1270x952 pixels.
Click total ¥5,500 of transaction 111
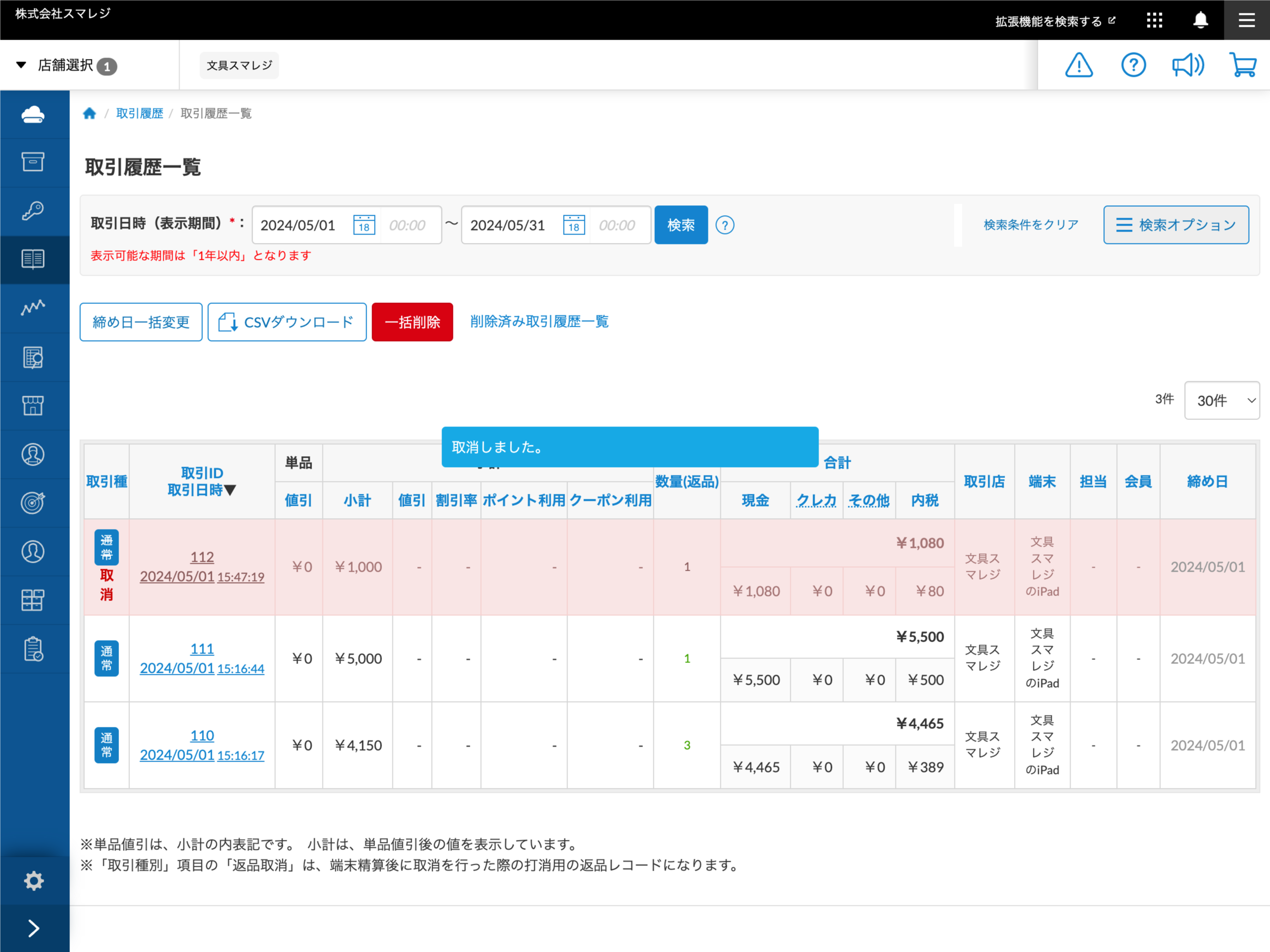pos(920,636)
